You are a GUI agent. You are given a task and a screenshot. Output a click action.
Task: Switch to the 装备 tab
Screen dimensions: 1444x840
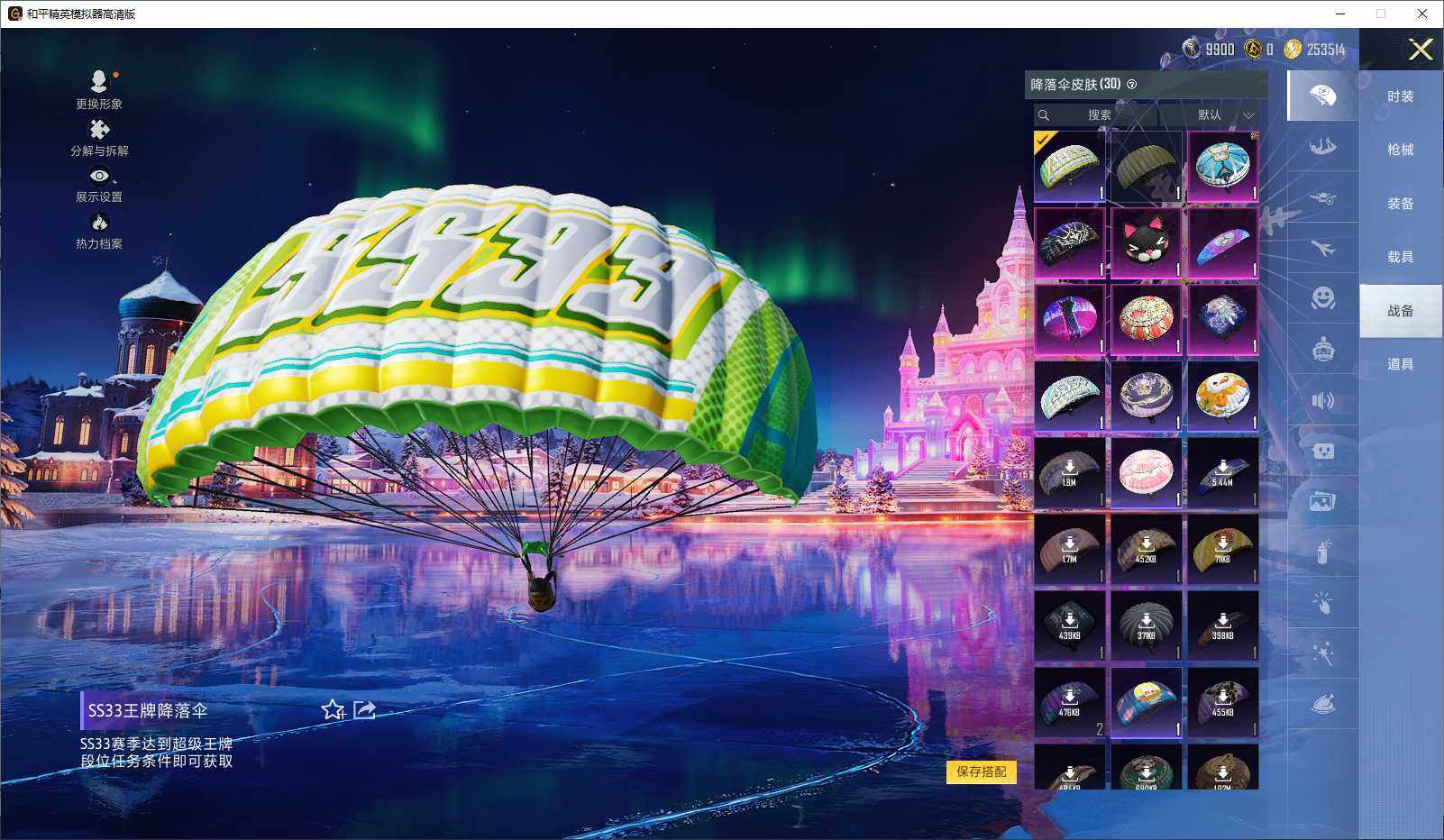(x=1401, y=204)
